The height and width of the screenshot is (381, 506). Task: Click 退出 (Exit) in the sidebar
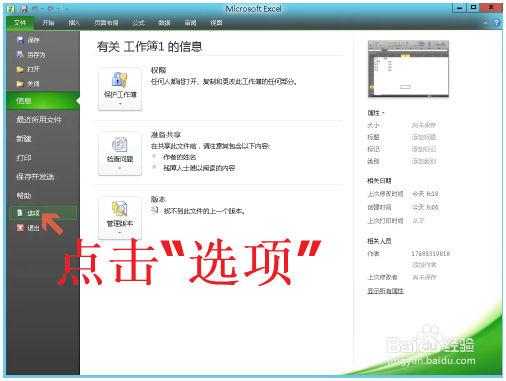pos(28,228)
